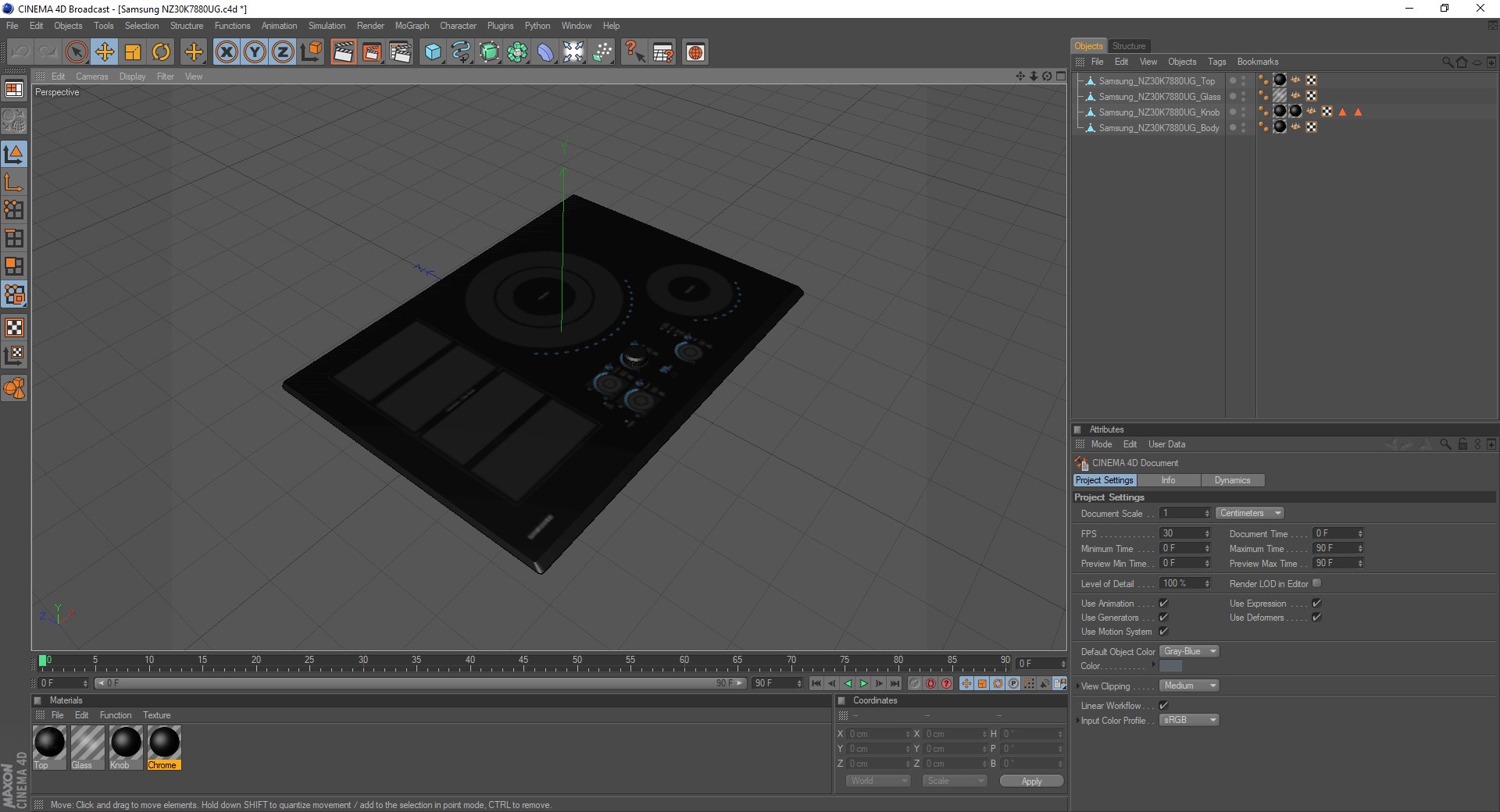This screenshot has height=812, width=1500.
Task: Switch to Structure tab
Action: (x=1129, y=46)
